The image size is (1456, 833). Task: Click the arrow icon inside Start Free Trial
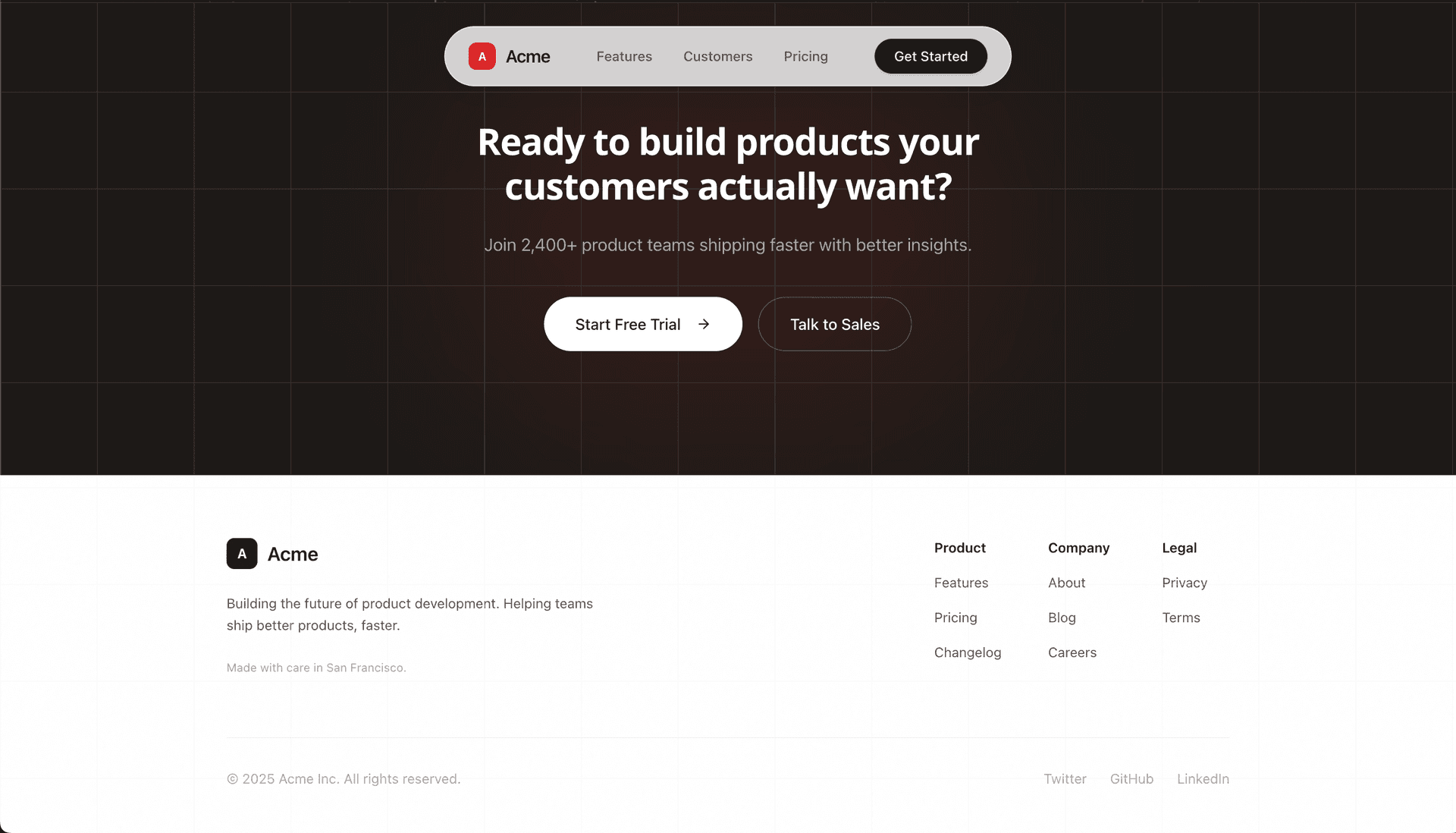click(x=704, y=324)
